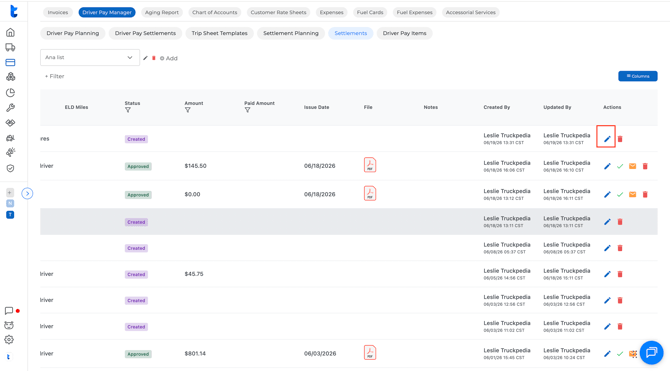The image size is (670, 371).
Task: Click the Approved badge on $801.14 row
Action: point(138,354)
